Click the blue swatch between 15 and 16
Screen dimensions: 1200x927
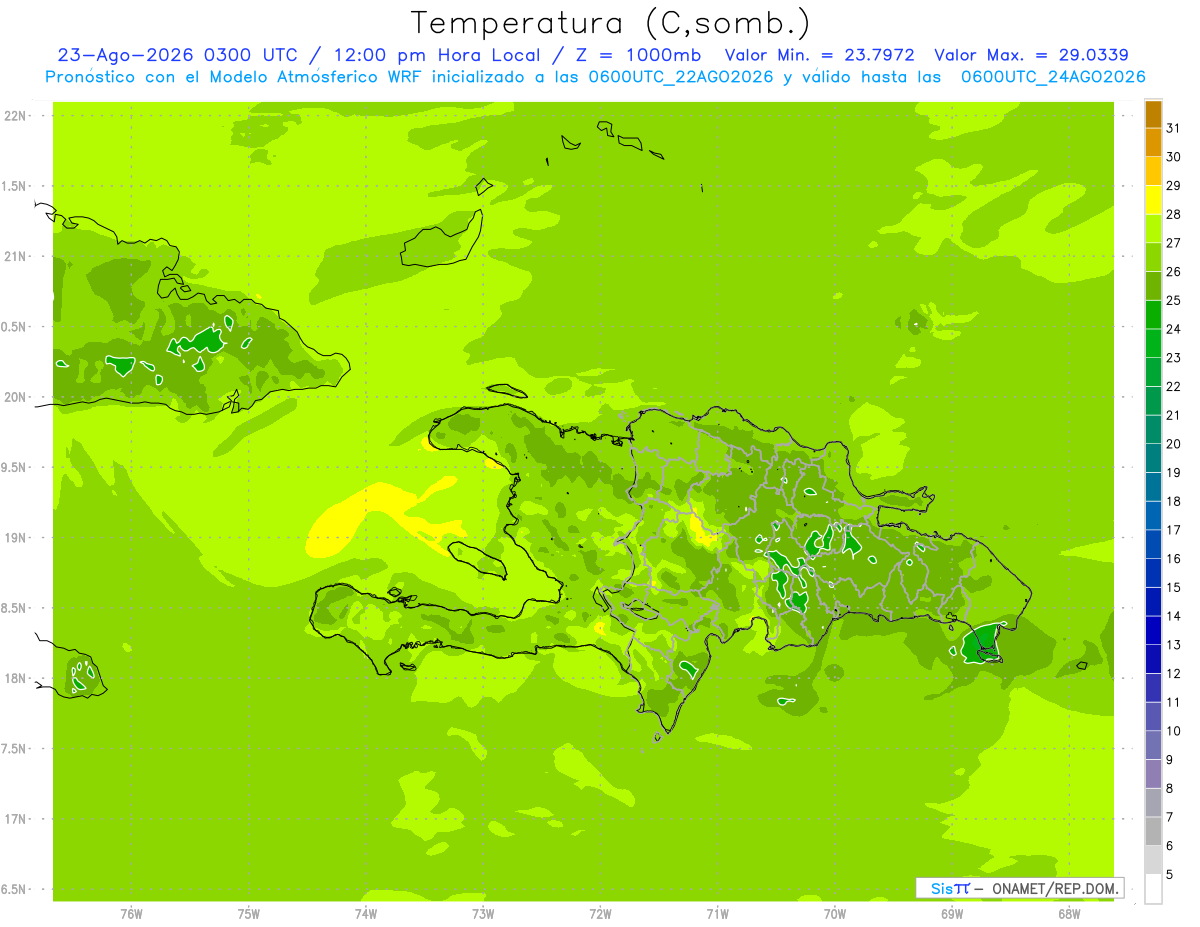point(1153,573)
